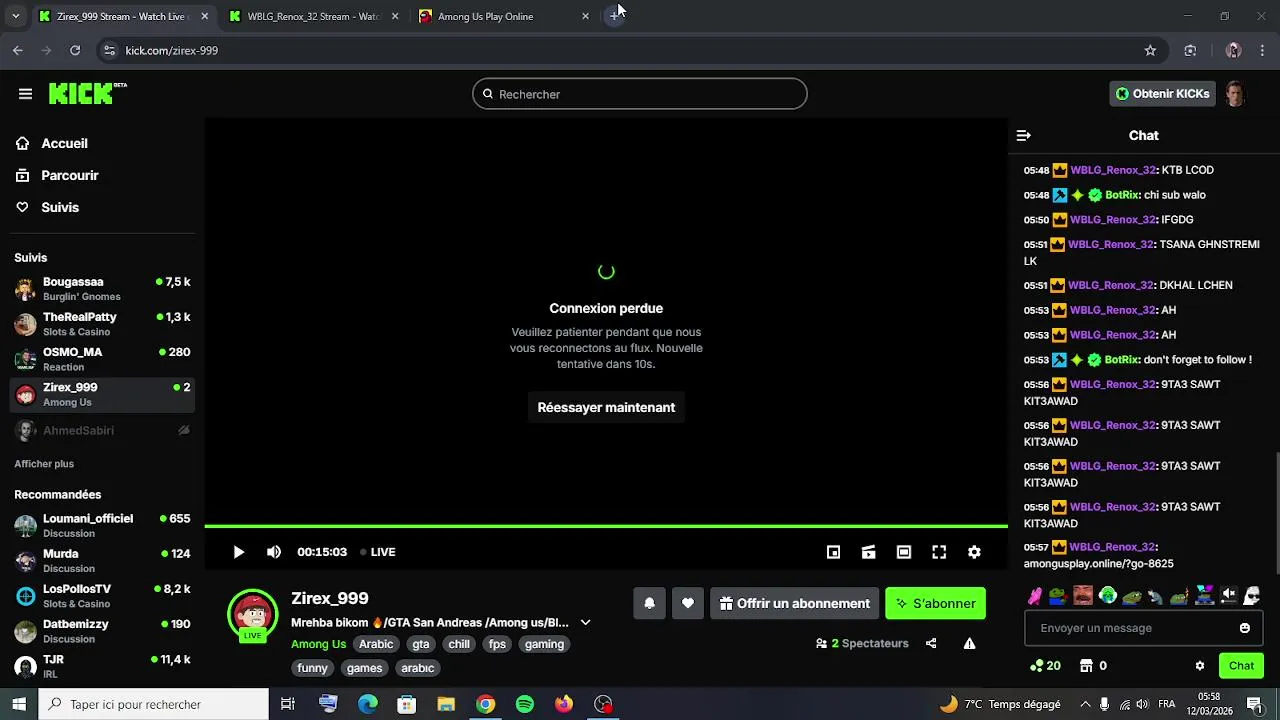Viewport: 1280px width, 720px height.
Task: Open Bougassaa channel in Suivis list
Action: pos(102,289)
